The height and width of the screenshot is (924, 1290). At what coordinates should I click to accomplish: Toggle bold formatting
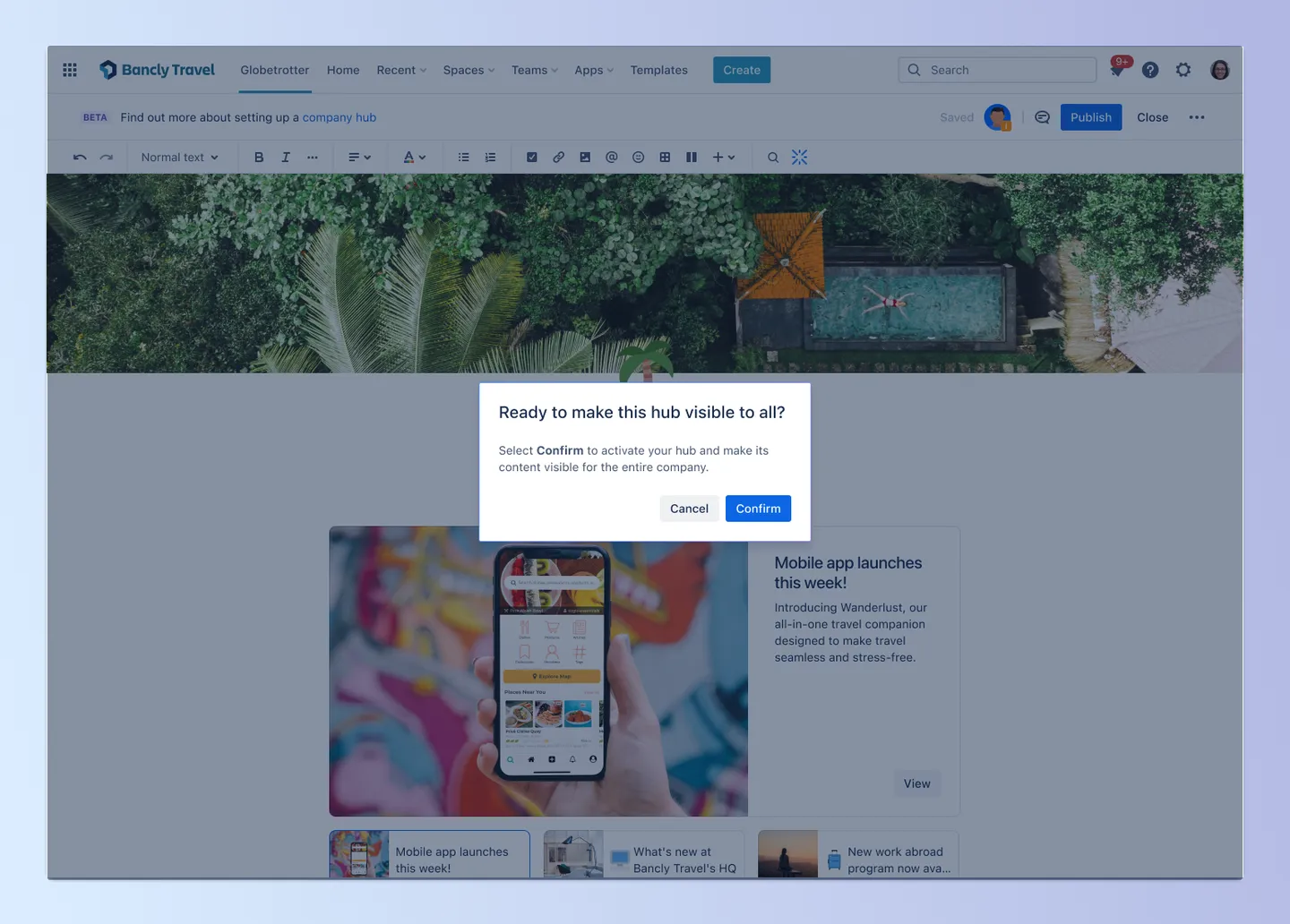(x=259, y=158)
